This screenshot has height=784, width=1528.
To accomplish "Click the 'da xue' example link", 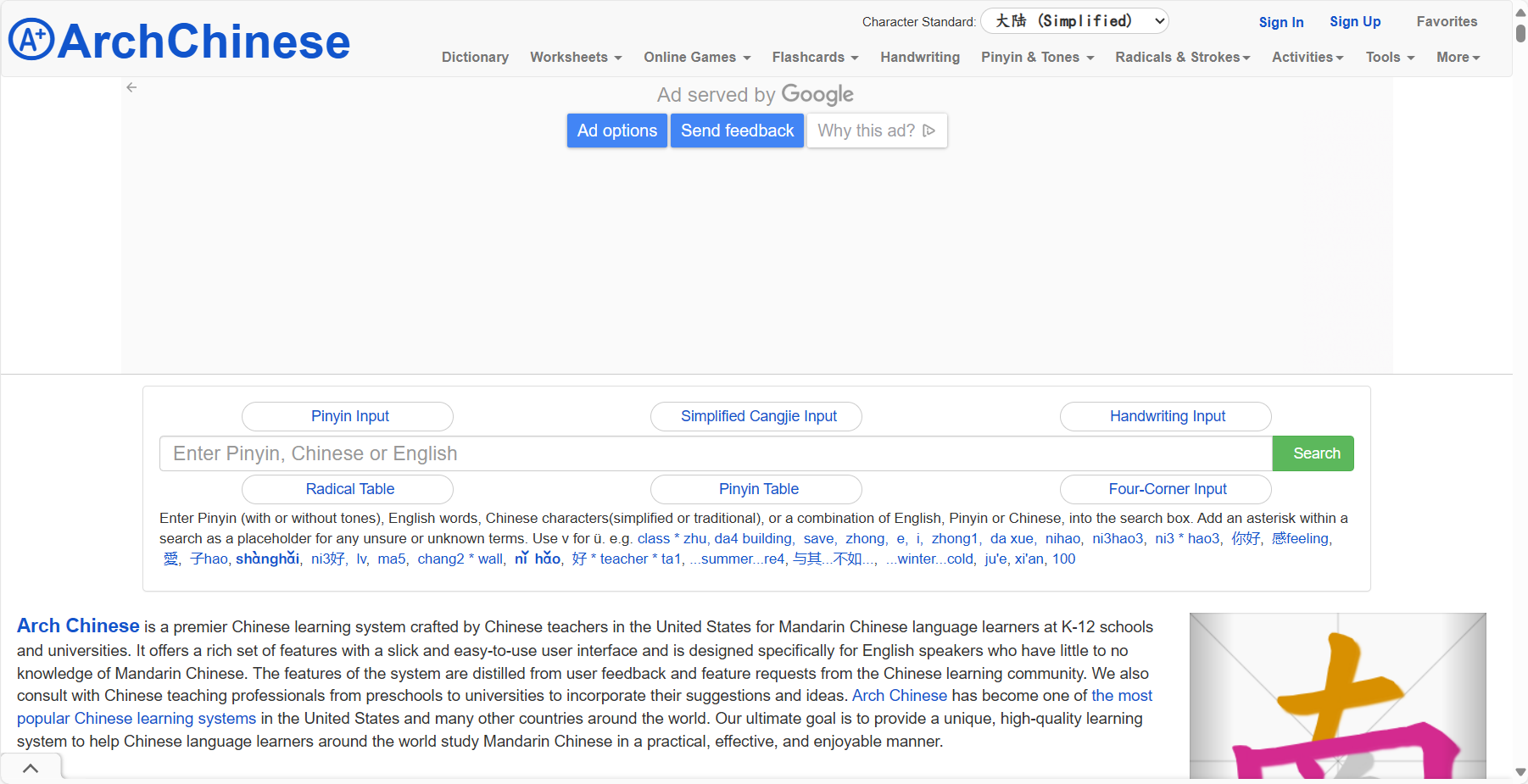I will [x=1012, y=538].
